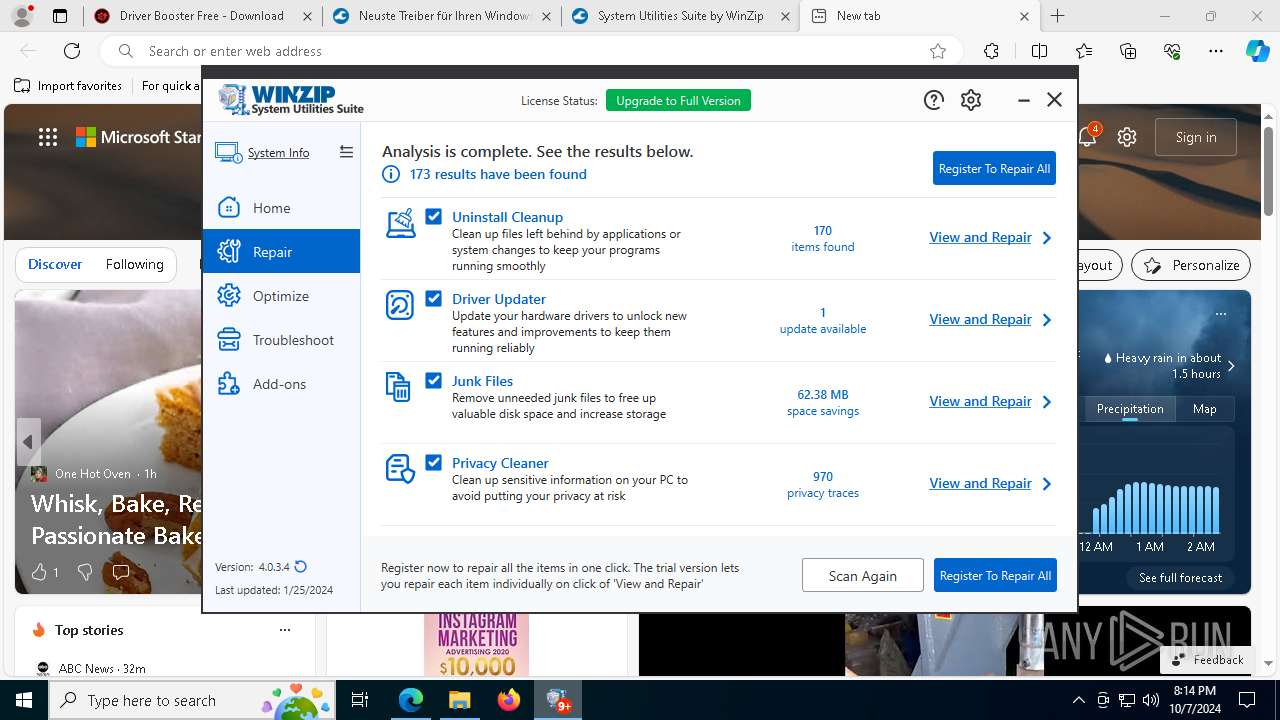Click the Personalize button
Viewport: 1280px width, 720px height.
coord(1190,265)
